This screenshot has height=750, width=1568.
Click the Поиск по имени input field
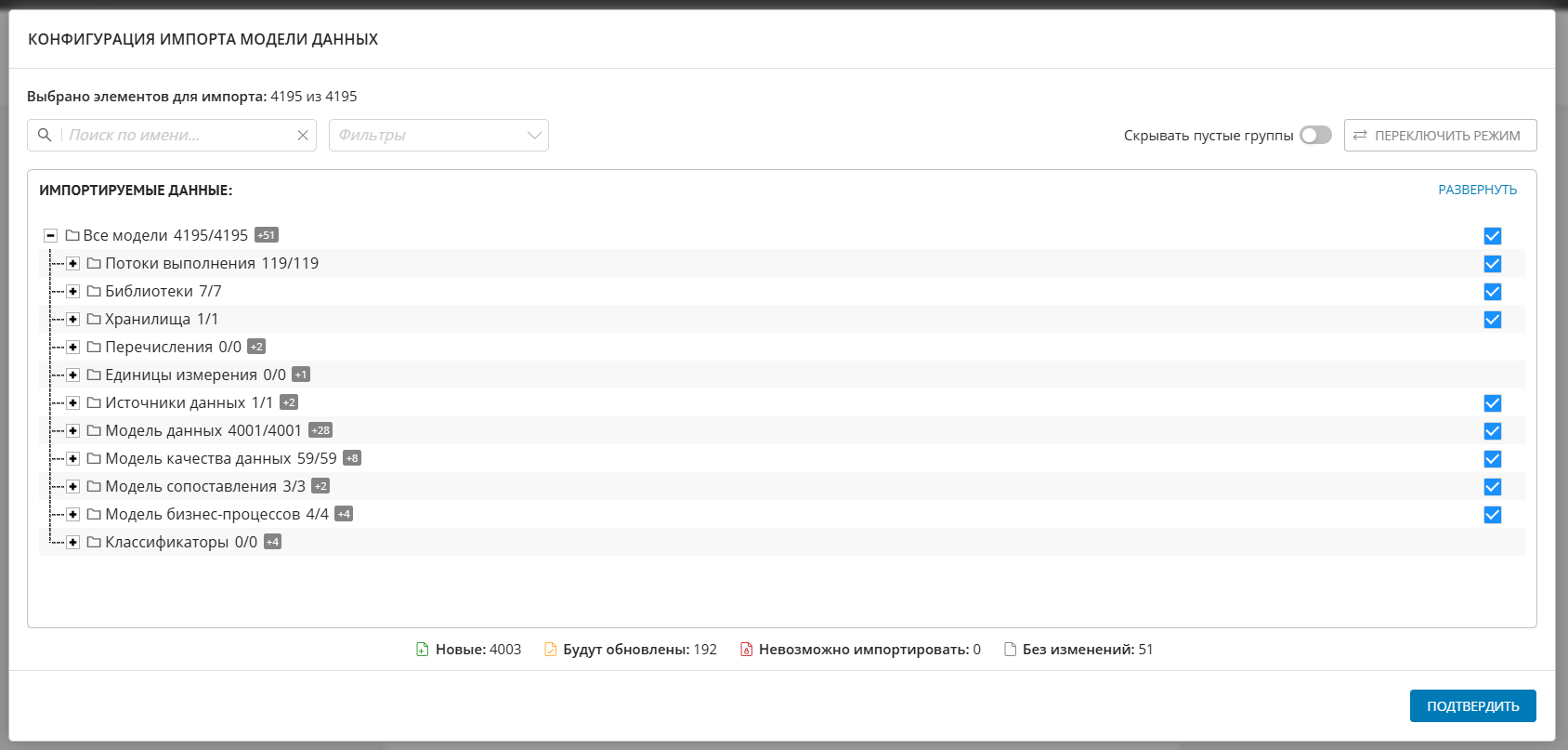pos(176,135)
